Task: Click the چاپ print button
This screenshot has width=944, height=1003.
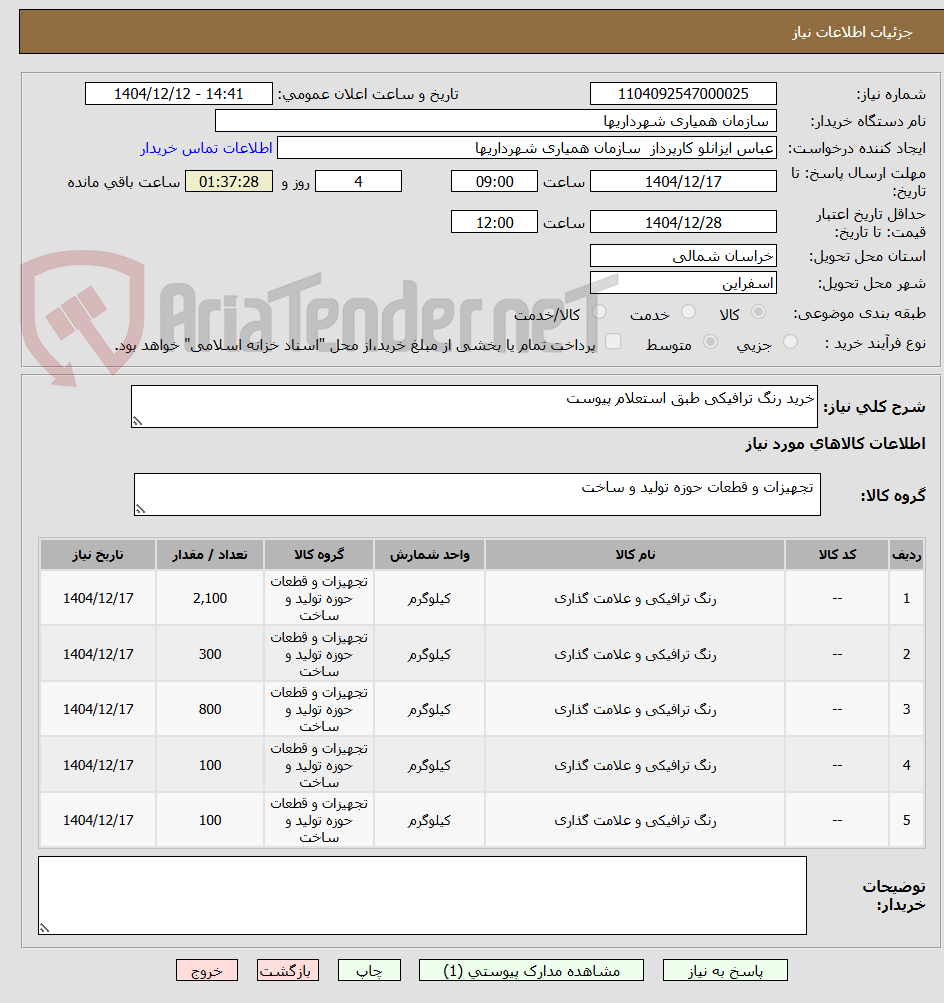Action: (x=369, y=970)
